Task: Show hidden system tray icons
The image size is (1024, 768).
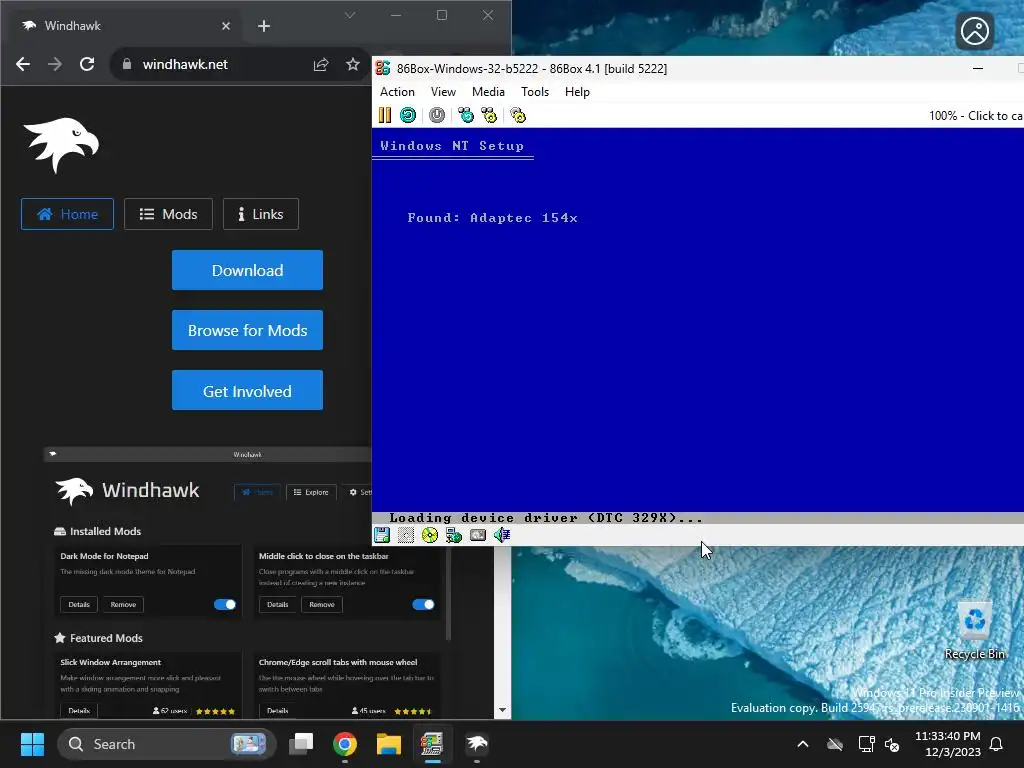Action: [803, 744]
